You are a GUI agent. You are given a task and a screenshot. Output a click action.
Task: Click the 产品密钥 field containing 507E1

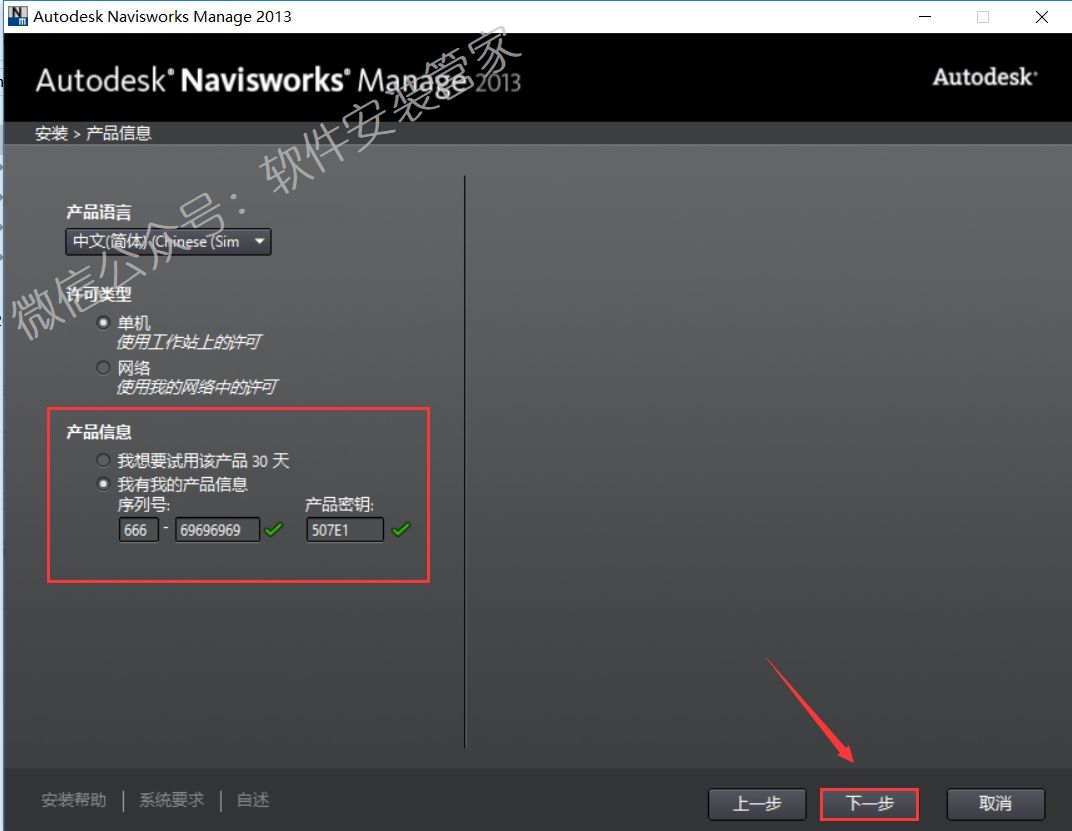coord(345,530)
